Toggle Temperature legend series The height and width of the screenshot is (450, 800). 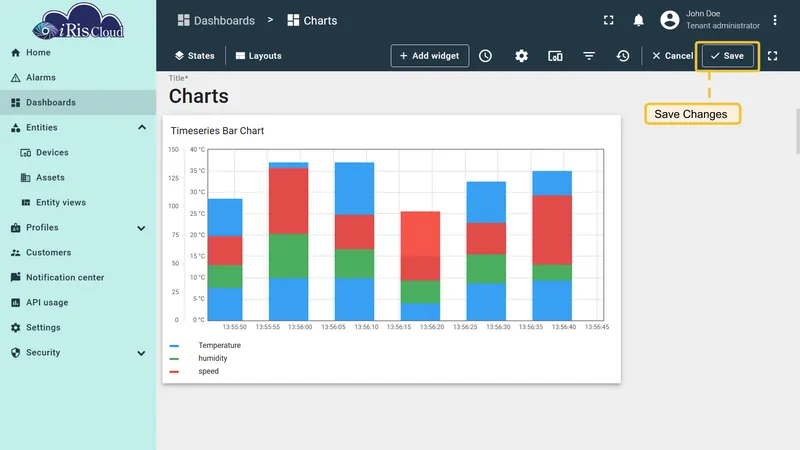coord(219,345)
